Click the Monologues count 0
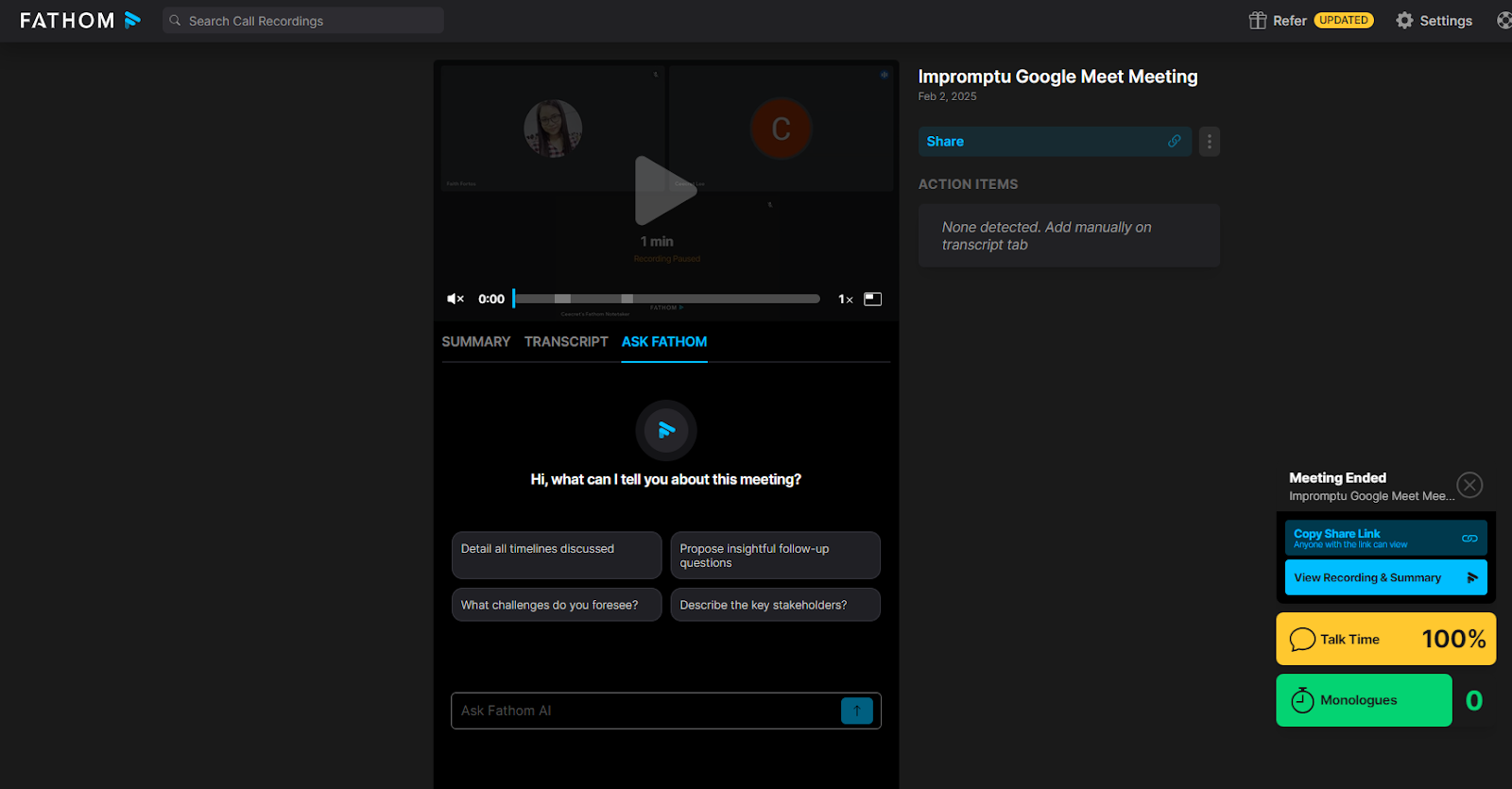 click(1474, 700)
